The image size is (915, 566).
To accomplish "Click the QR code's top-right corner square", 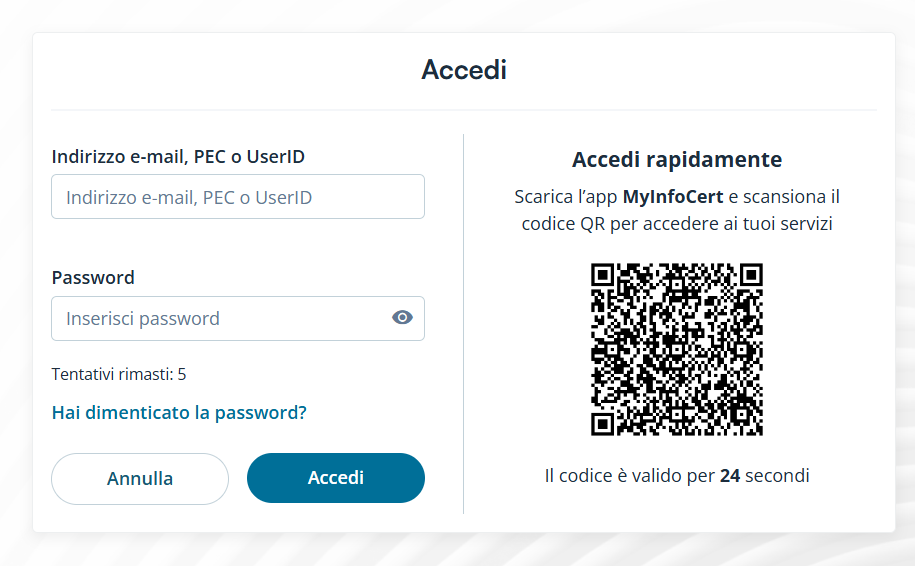I will coord(751,274).
